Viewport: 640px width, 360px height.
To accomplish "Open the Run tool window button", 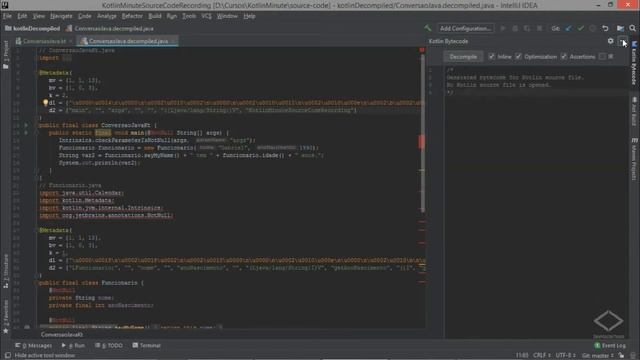I will point(73,345).
